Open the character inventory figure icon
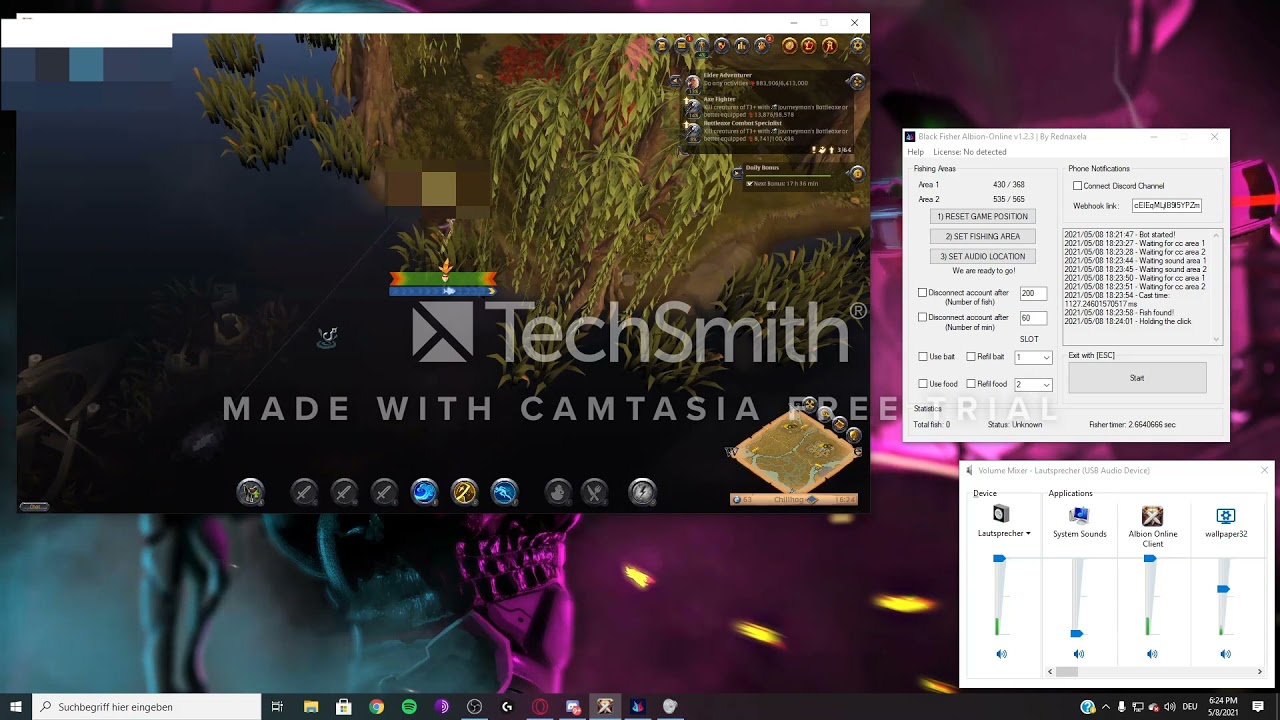The image size is (1280, 720). pos(701,46)
